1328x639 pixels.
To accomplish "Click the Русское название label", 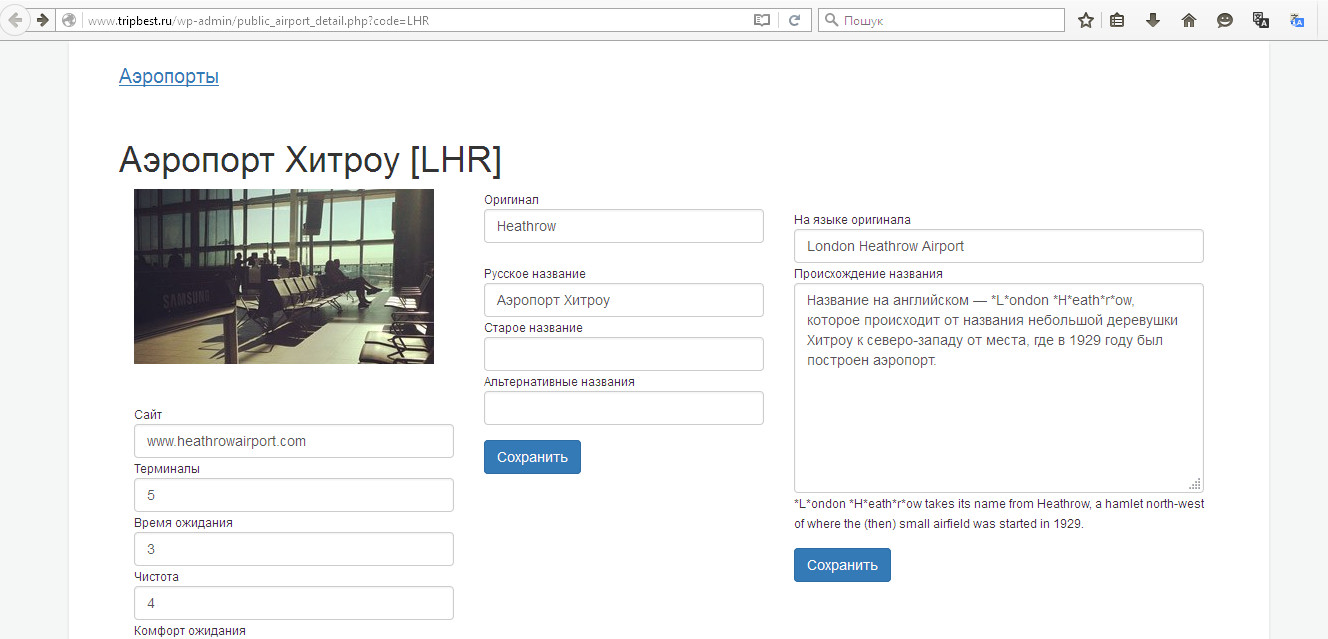I will [x=535, y=274].
